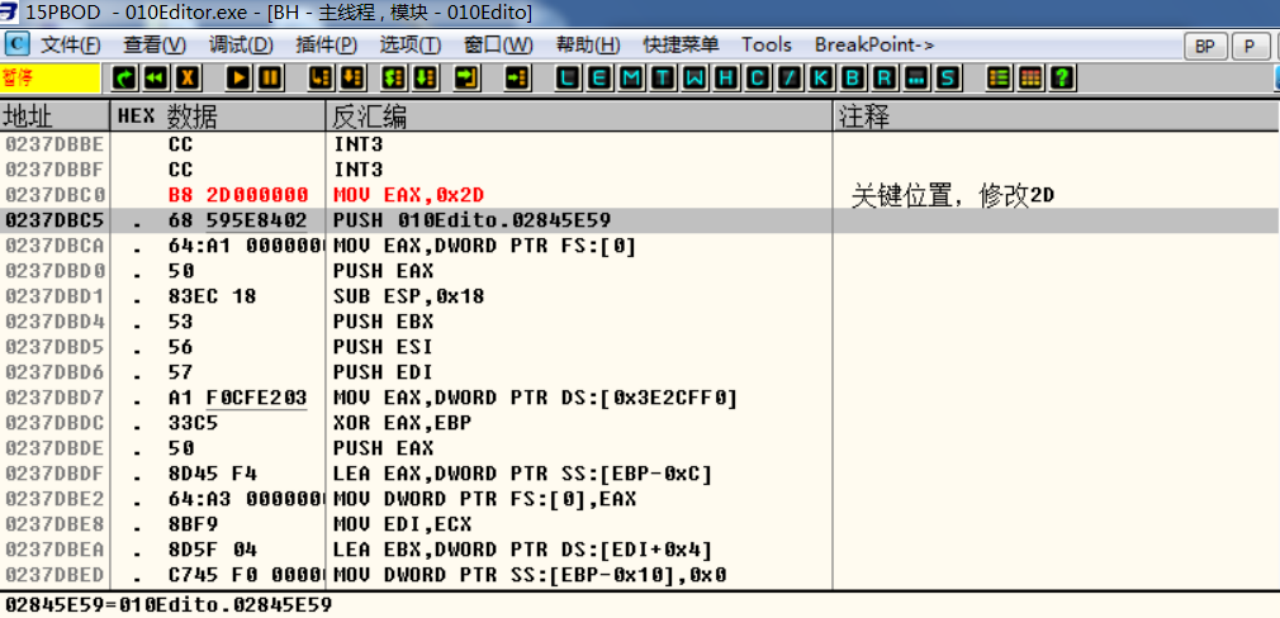Close the debugged program with X icon
The width and height of the screenshot is (1280, 618).
click(x=187, y=78)
